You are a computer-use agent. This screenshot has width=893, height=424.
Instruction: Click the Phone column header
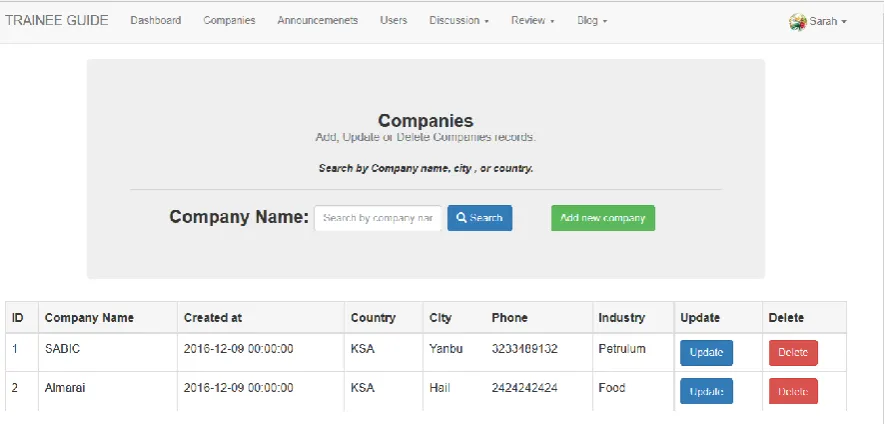pyautogui.click(x=509, y=318)
